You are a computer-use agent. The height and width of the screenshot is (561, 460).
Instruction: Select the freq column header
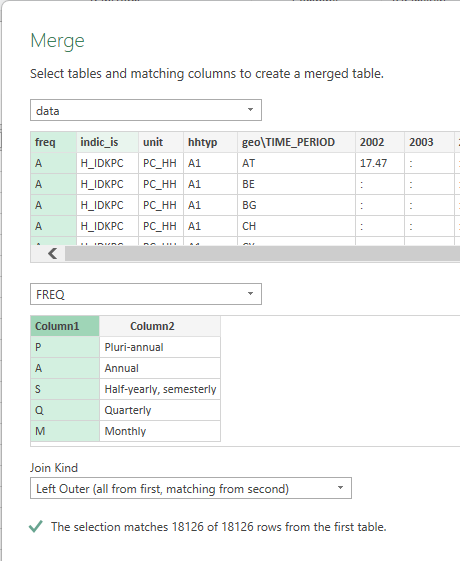53,142
